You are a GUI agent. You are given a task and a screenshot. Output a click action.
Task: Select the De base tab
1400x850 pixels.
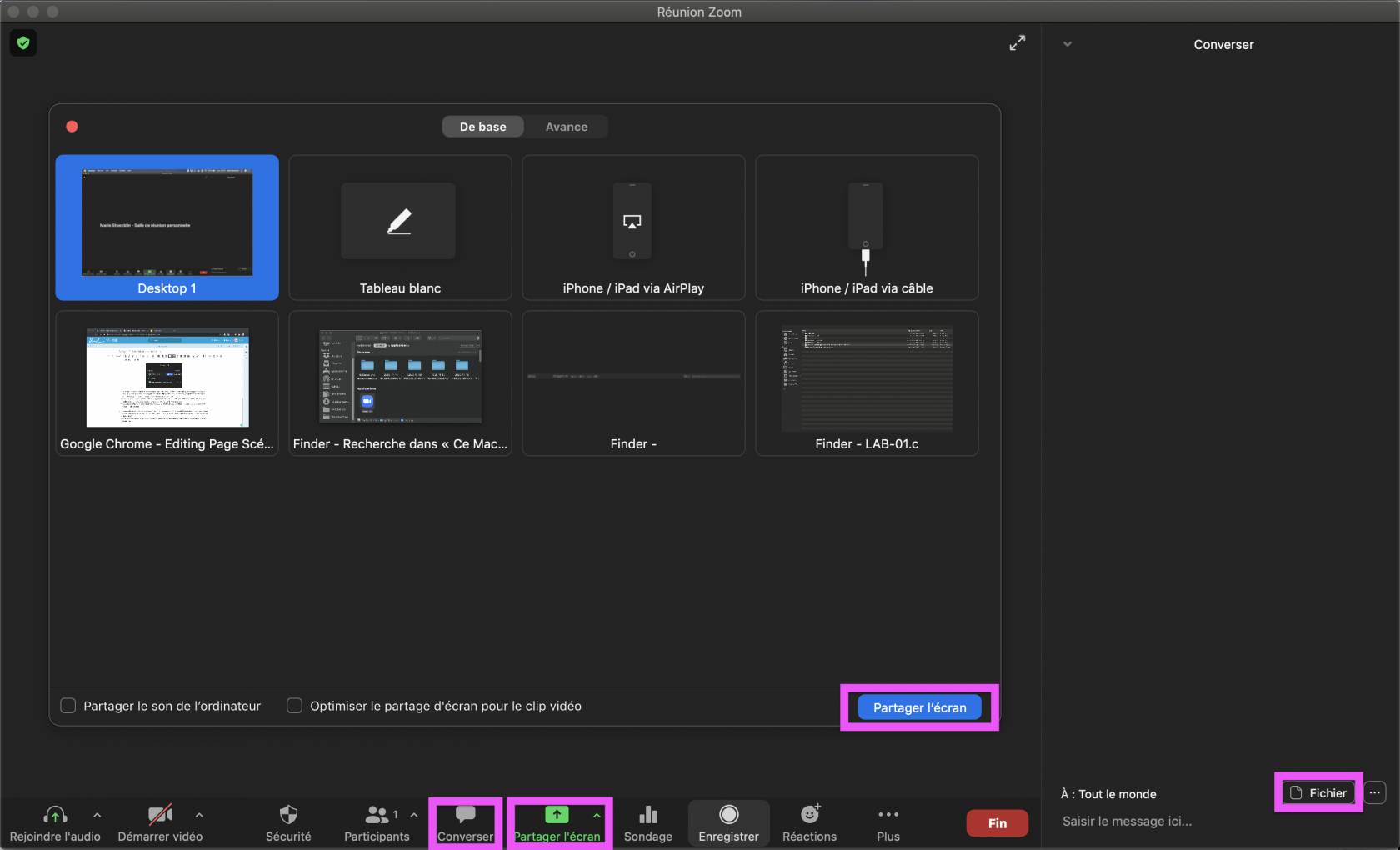pyautogui.click(x=482, y=127)
